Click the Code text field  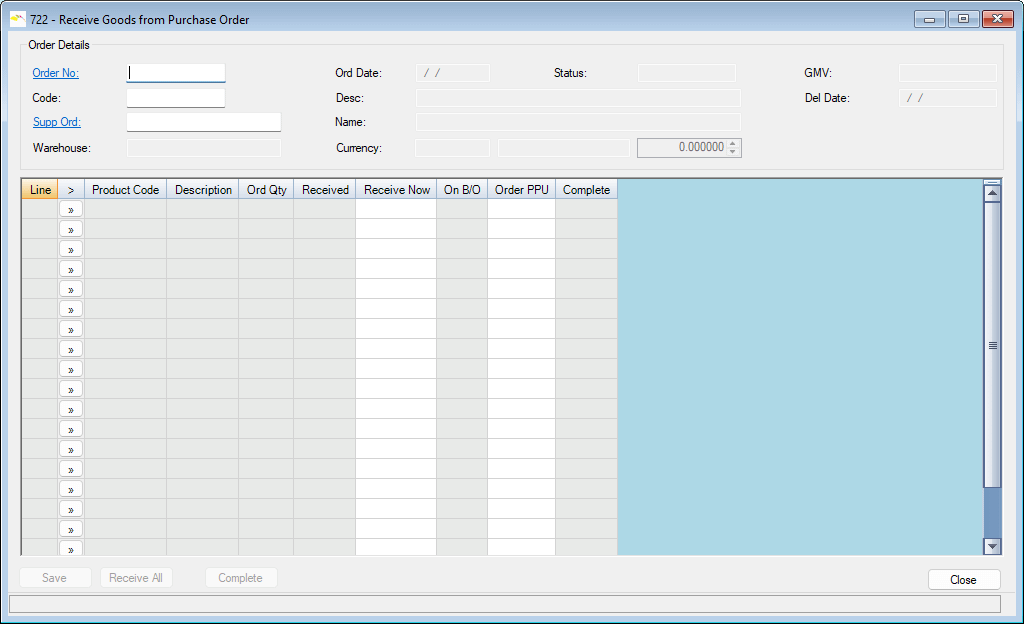[x=176, y=98]
